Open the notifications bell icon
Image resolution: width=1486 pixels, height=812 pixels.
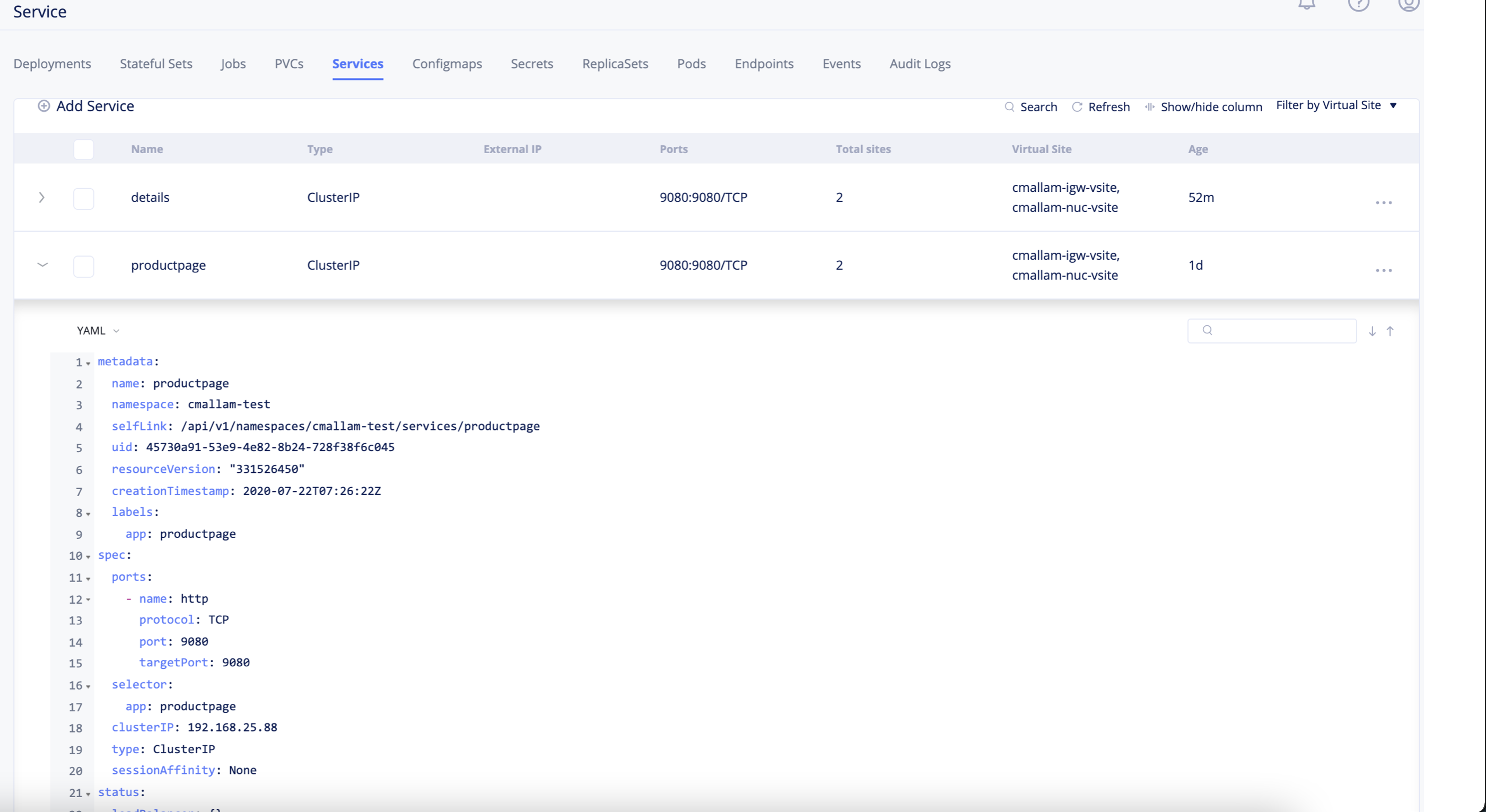(1306, 6)
